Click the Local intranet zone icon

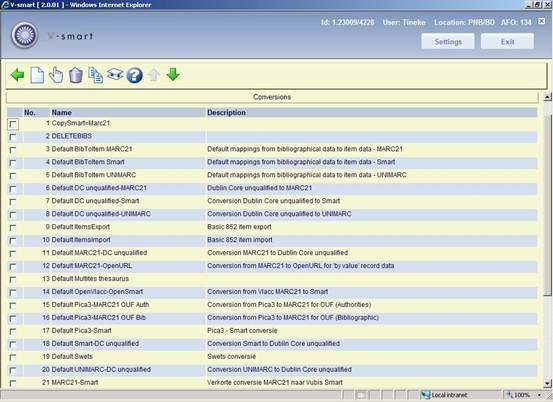(426, 395)
